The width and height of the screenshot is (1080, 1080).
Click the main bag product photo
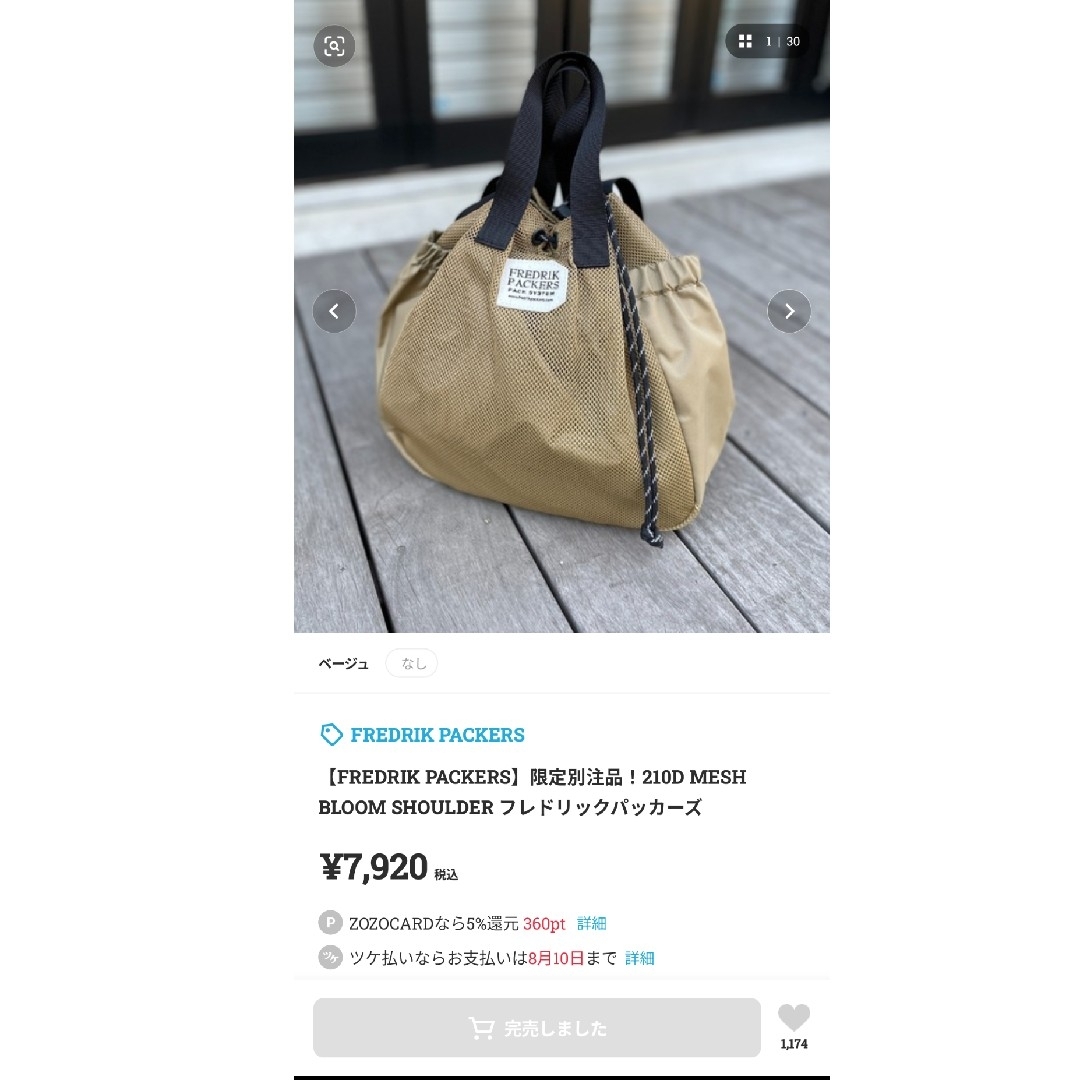(561, 316)
